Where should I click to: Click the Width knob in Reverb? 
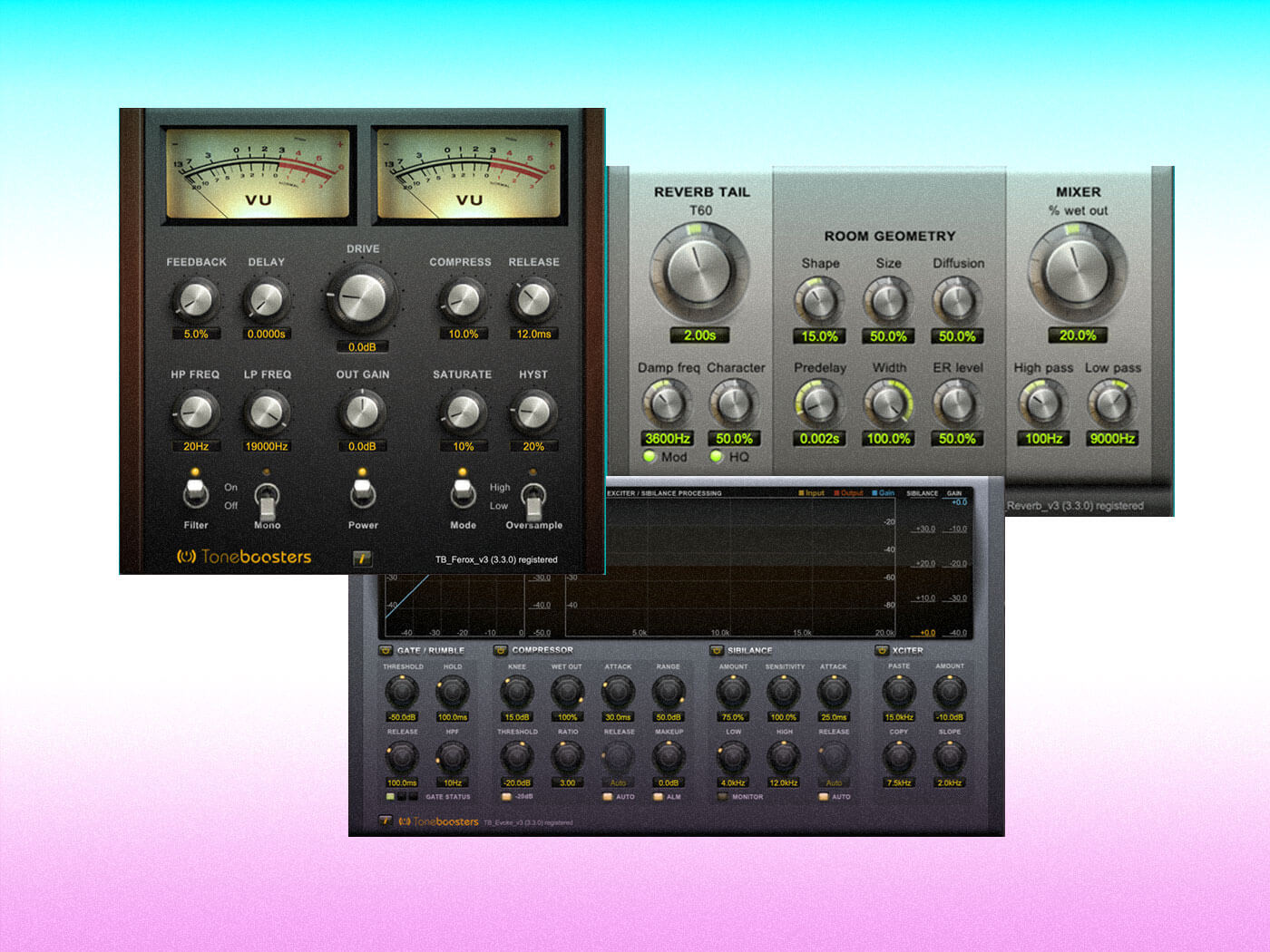[x=888, y=403]
